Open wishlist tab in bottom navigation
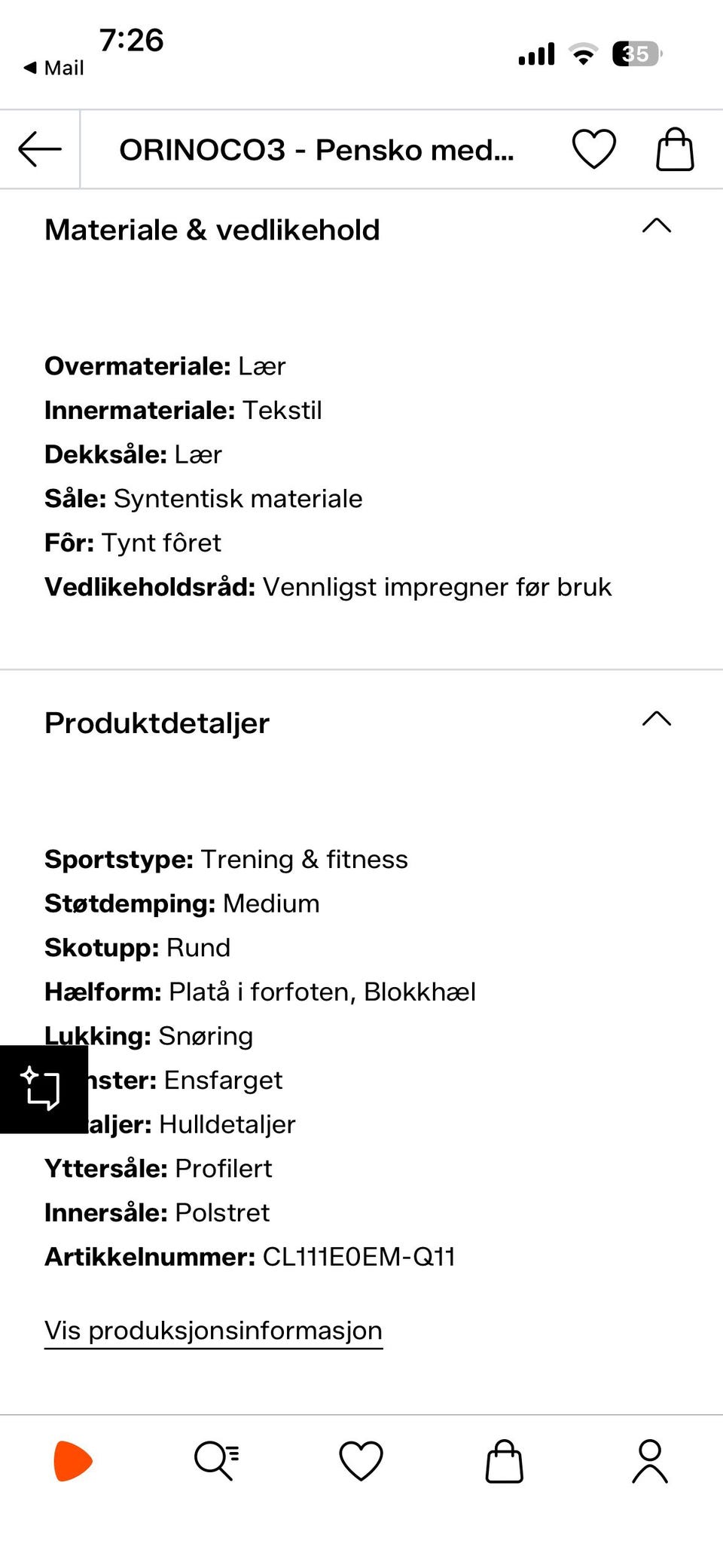The width and height of the screenshot is (723, 1568). 361,1461
